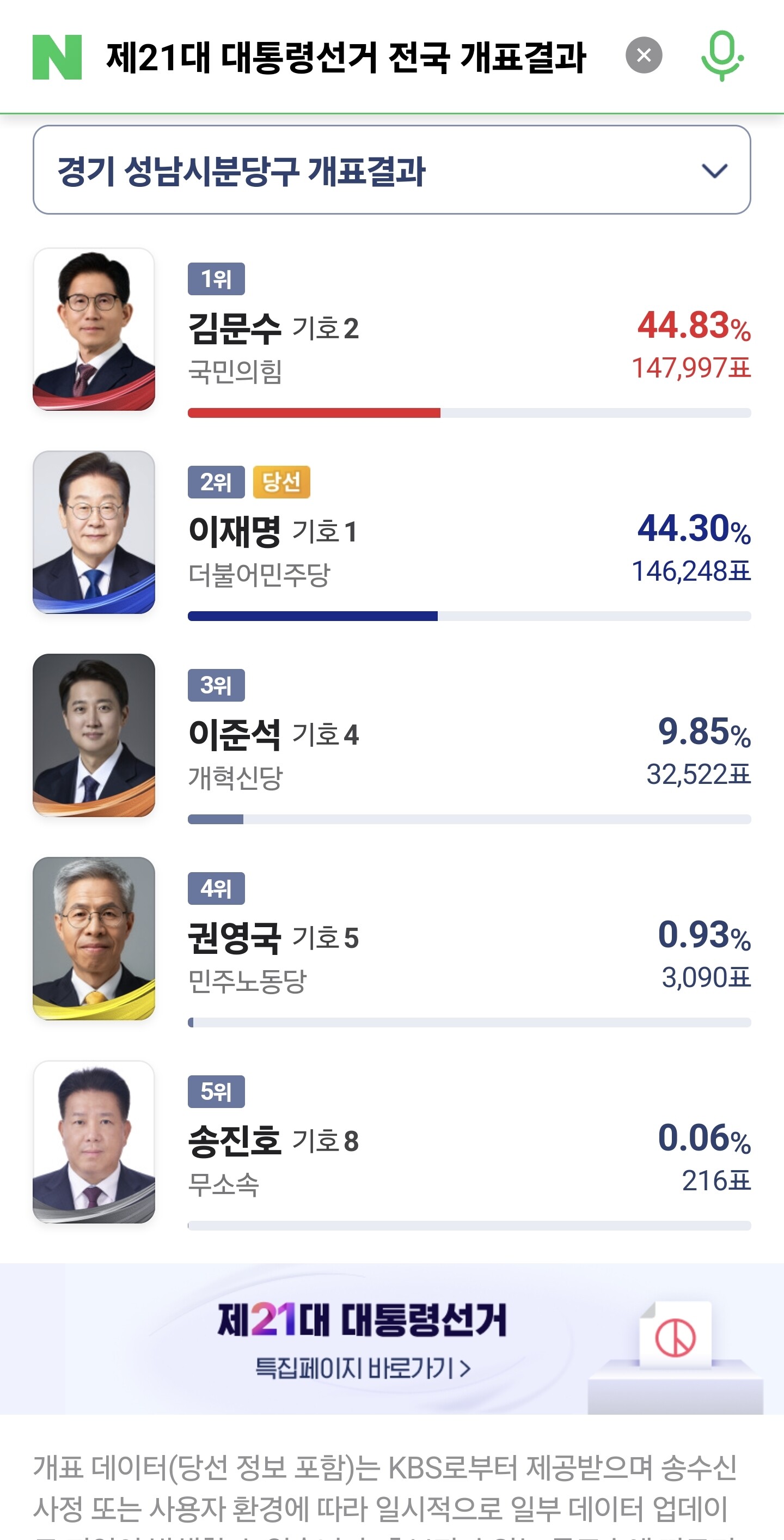This screenshot has width=784, height=1540.
Task: Click the 1위 rank badge
Action: [x=216, y=278]
